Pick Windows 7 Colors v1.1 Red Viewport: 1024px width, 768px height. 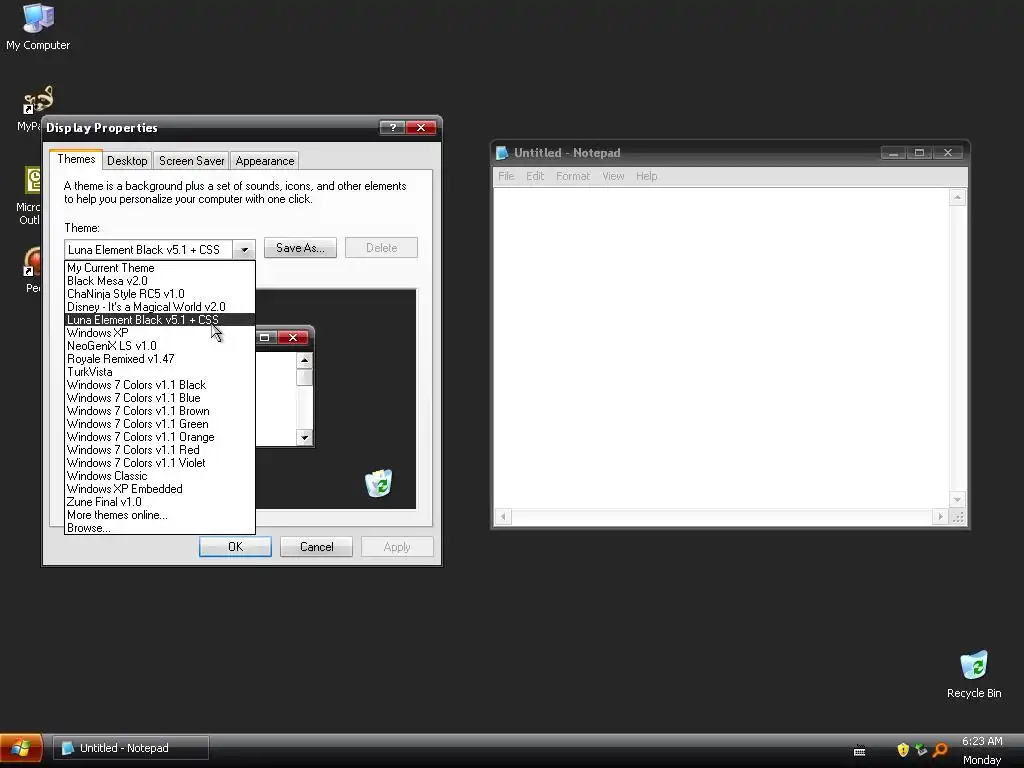tap(159, 451)
